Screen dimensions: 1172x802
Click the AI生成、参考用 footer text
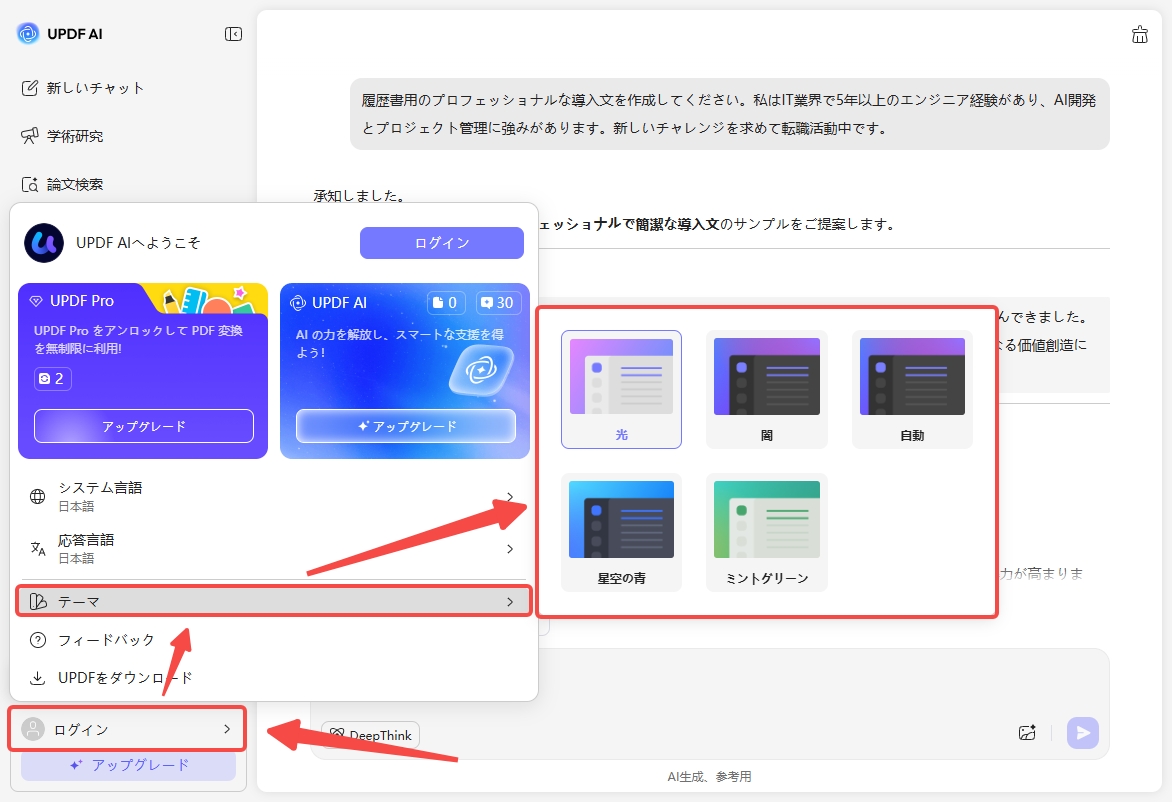click(709, 777)
